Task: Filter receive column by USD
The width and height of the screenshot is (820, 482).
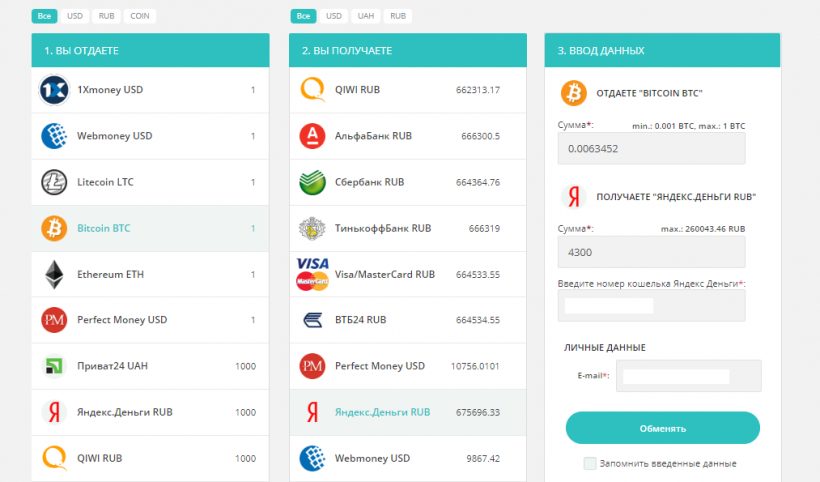Action: [x=334, y=16]
